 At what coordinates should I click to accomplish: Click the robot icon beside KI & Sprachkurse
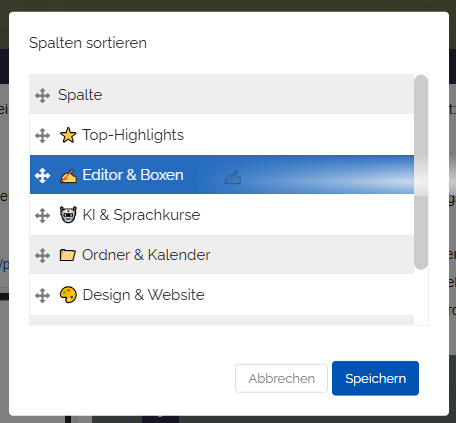[x=68, y=215]
